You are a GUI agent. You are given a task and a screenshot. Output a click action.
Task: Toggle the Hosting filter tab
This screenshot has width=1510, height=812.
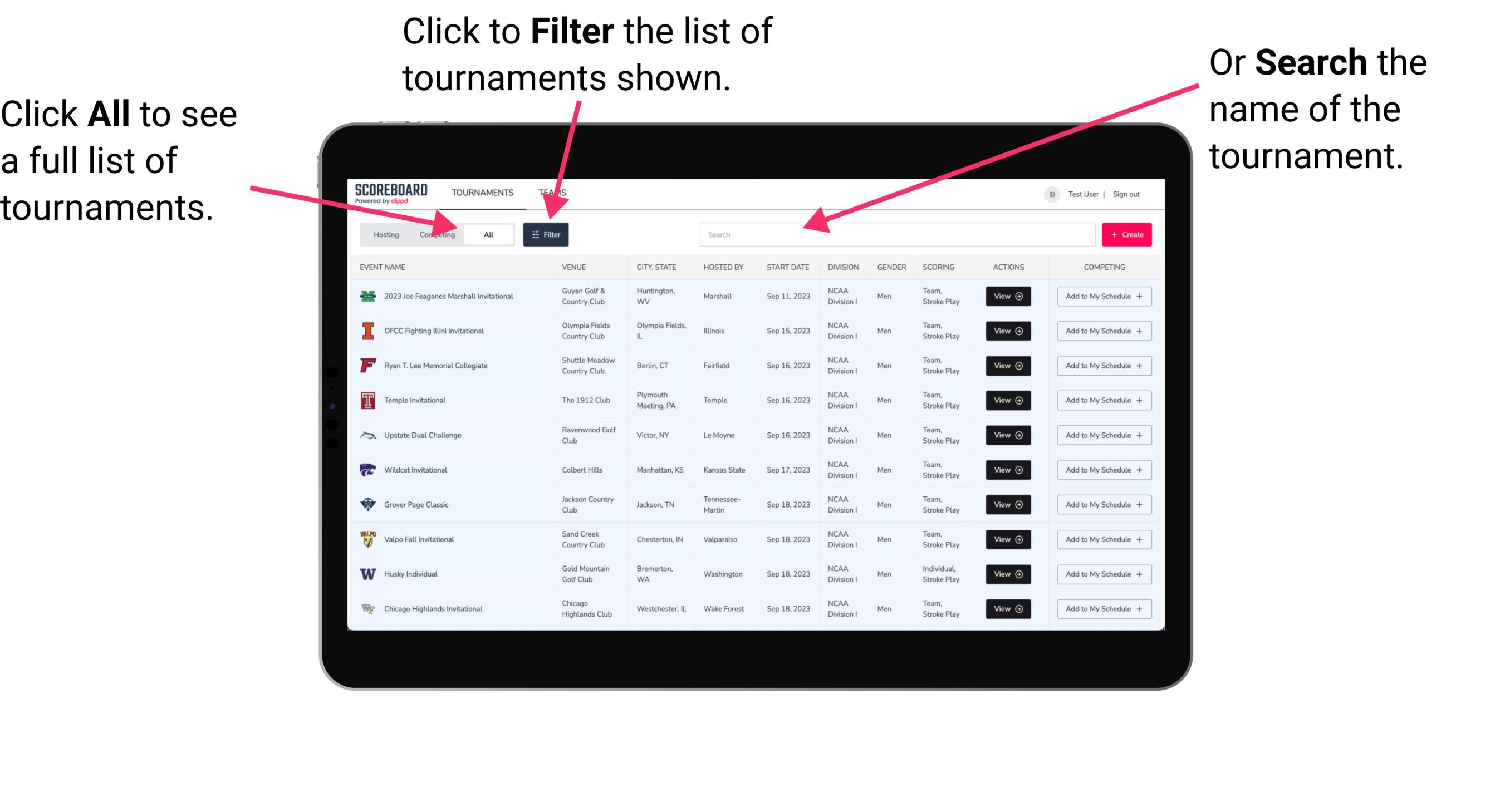(x=383, y=234)
